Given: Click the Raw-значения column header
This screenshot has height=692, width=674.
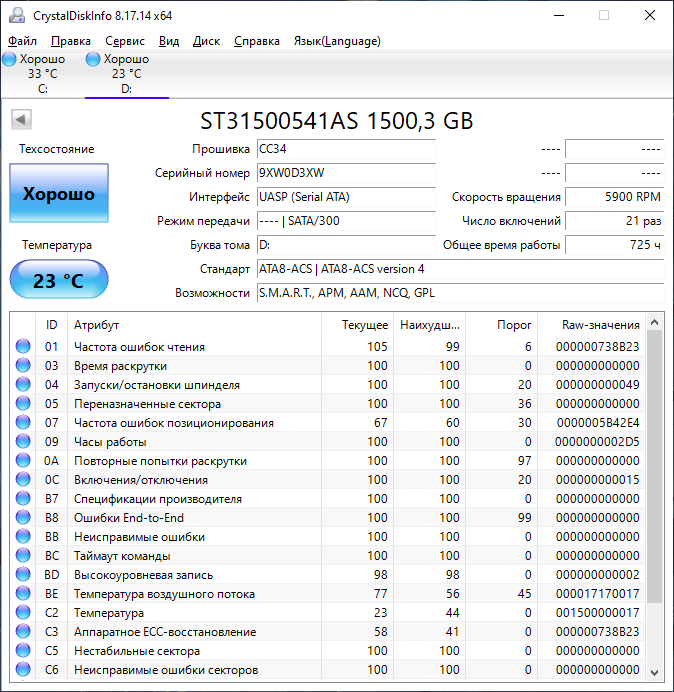Looking at the screenshot, I should point(601,325).
